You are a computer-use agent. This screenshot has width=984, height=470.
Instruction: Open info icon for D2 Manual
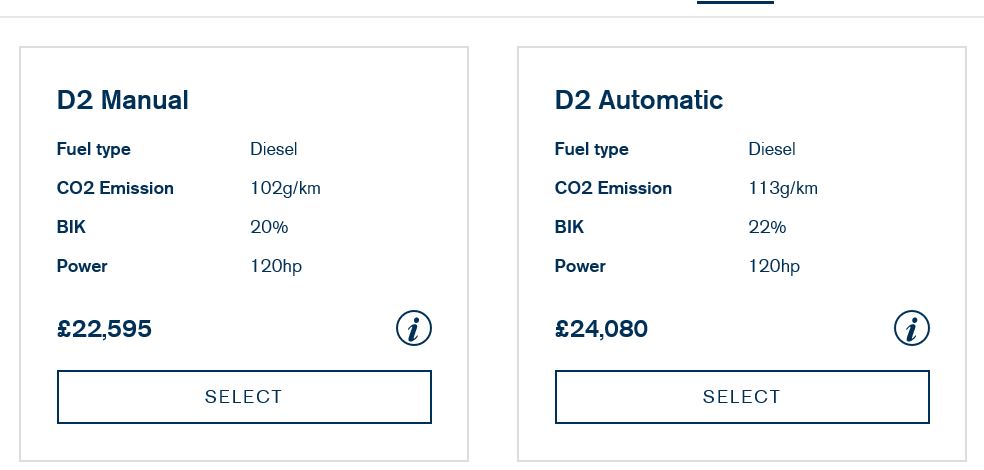414,328
